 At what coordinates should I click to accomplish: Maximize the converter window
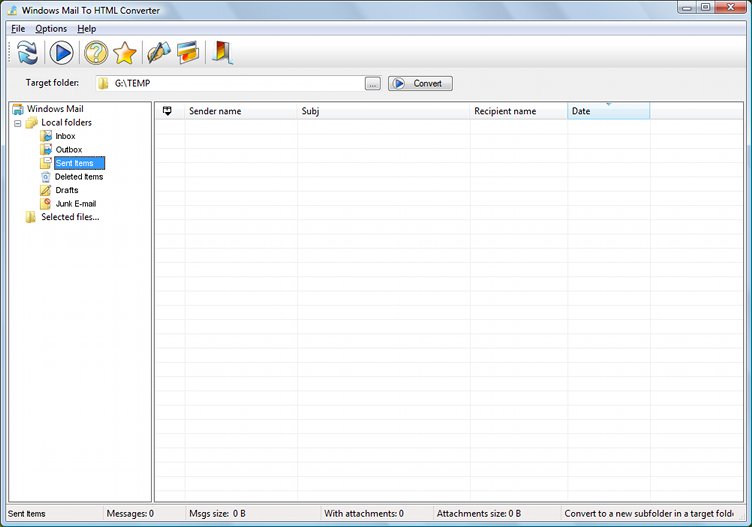click(x=705, y=7)
